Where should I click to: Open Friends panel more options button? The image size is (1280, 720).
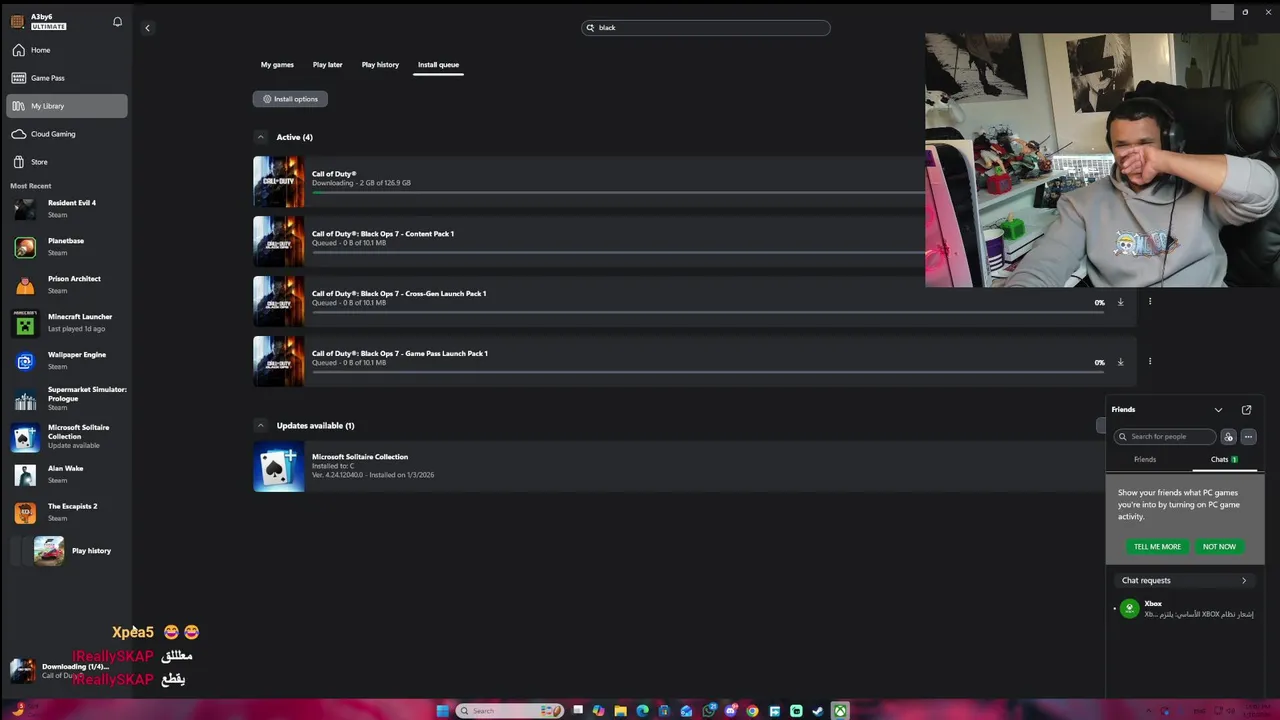[x=1248, y=437]
